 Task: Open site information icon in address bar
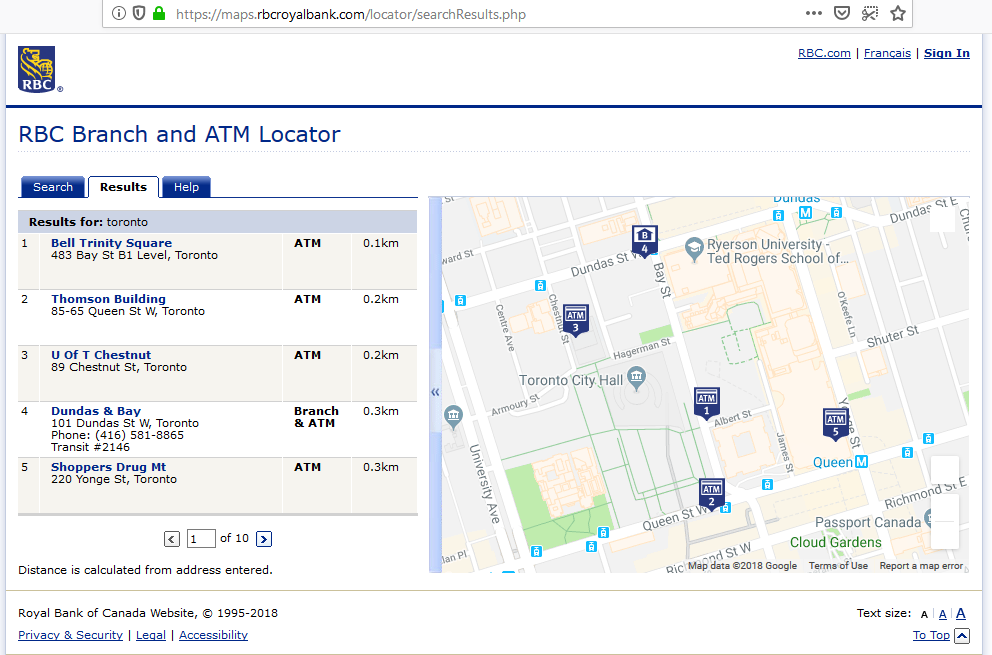pyautogui.click(x=119, y=13)
